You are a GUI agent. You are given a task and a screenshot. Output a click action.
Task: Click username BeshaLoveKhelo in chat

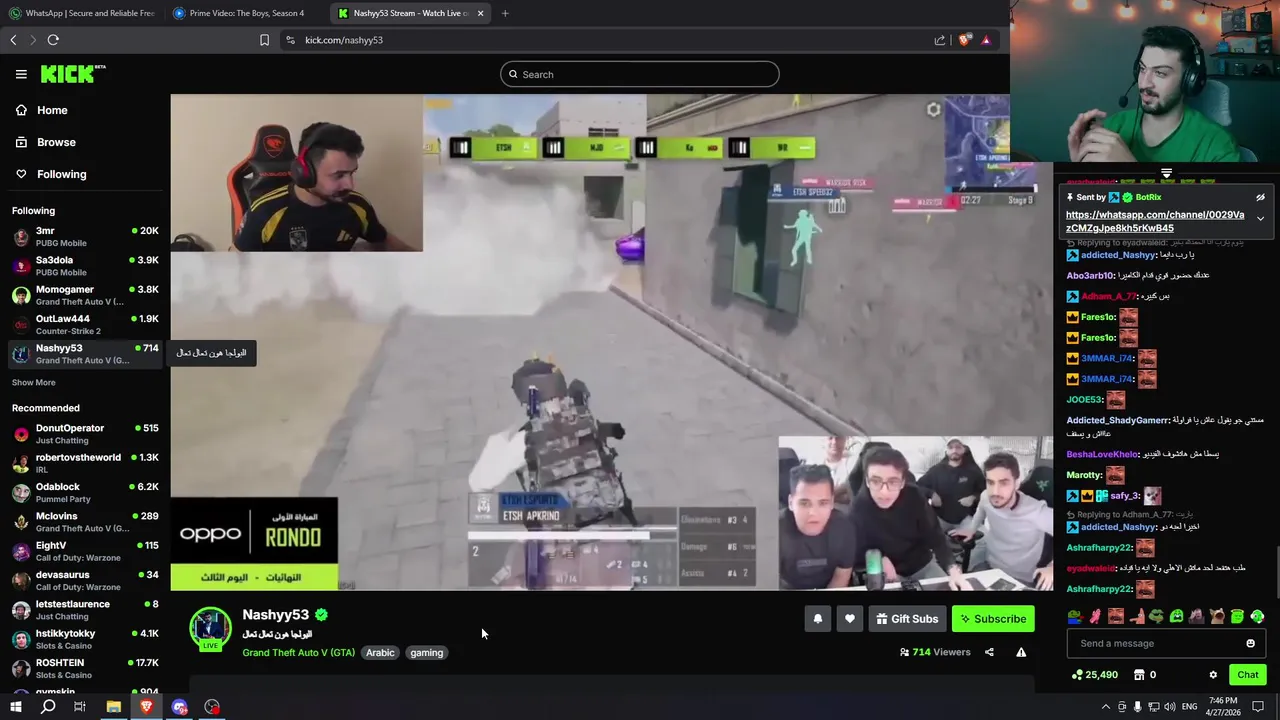tap(1102, 454)
